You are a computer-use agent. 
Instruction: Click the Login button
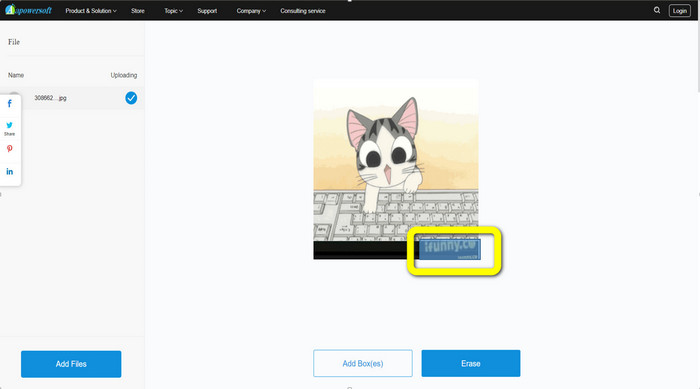click(679, 11)
